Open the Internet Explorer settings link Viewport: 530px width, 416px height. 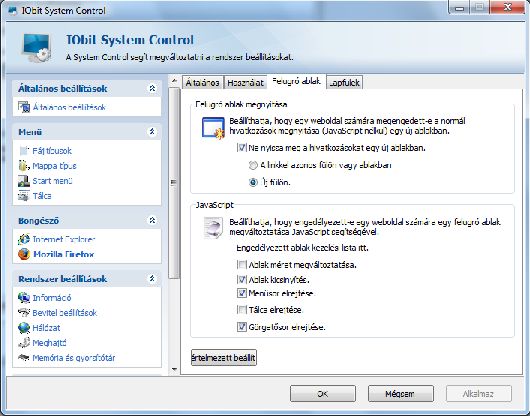point(64,239)
